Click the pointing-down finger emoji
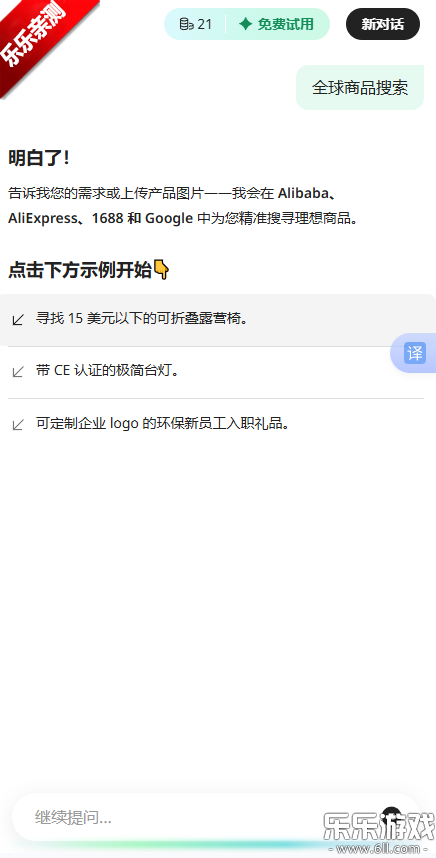The width and height of the screenshot is (436, 858). click(x=161, y=270)
